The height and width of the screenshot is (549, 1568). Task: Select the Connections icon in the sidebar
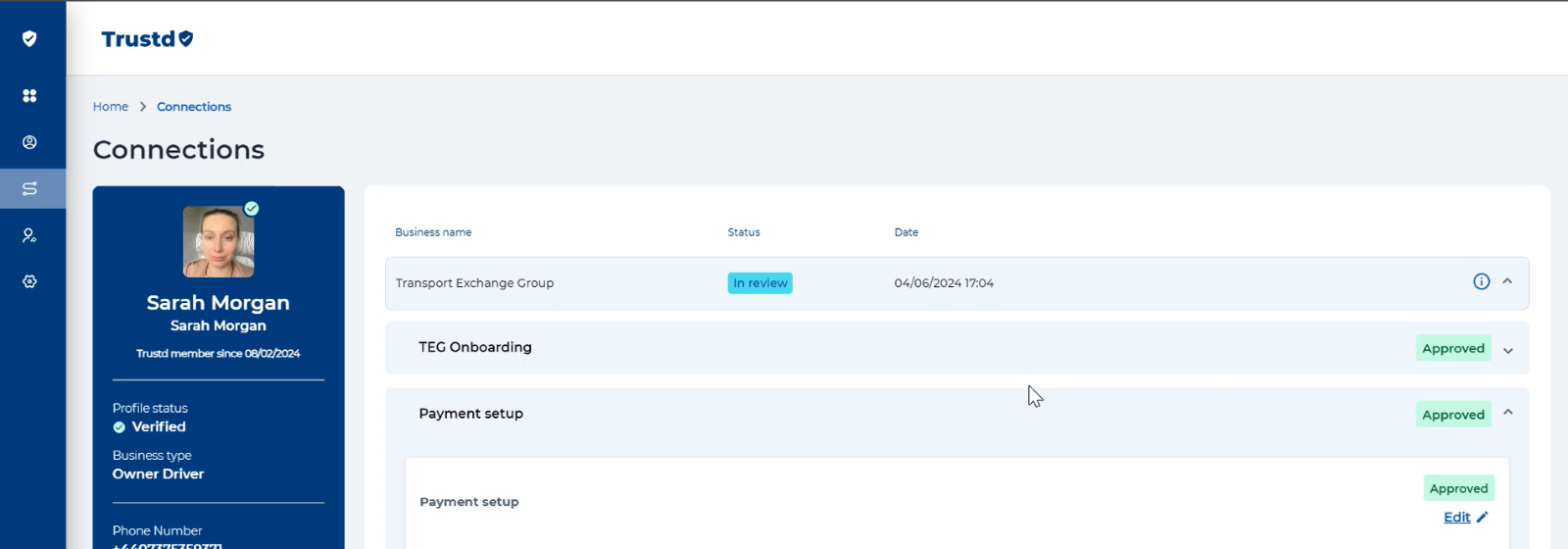pos(29,188)
